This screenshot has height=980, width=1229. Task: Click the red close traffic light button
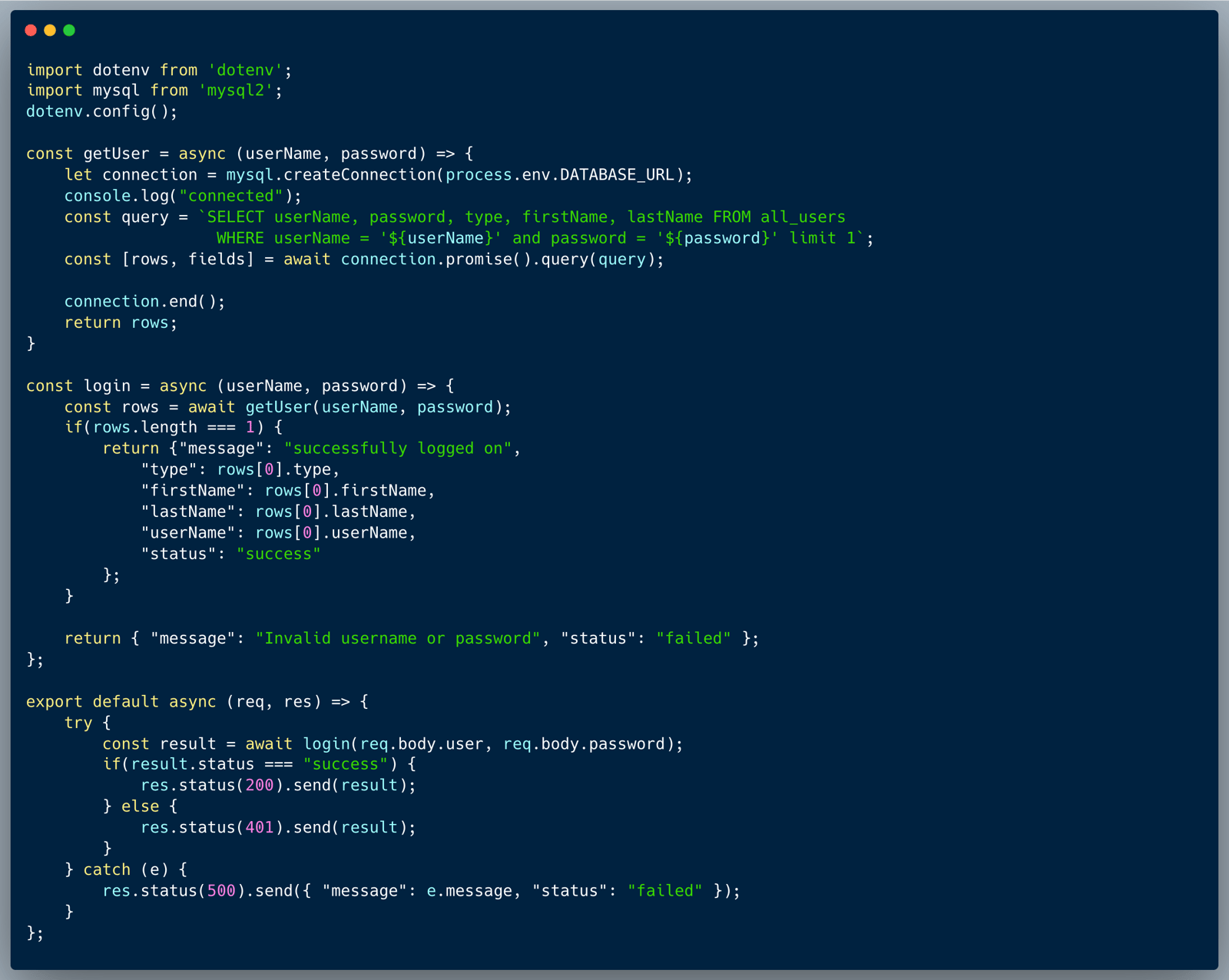click(x=30, y=30)
